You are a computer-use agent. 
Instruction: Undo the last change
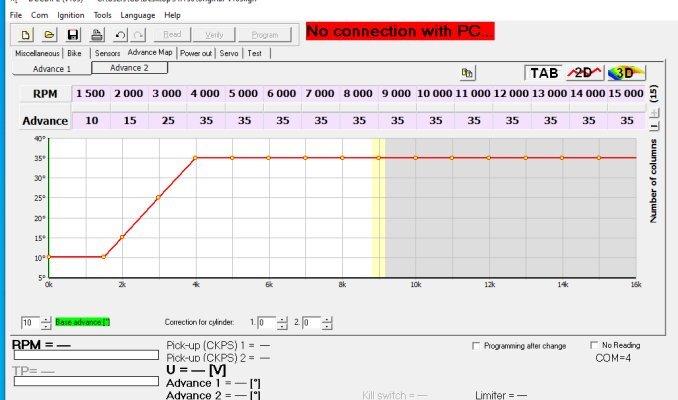pyautogui.click(x=120, y=35)
